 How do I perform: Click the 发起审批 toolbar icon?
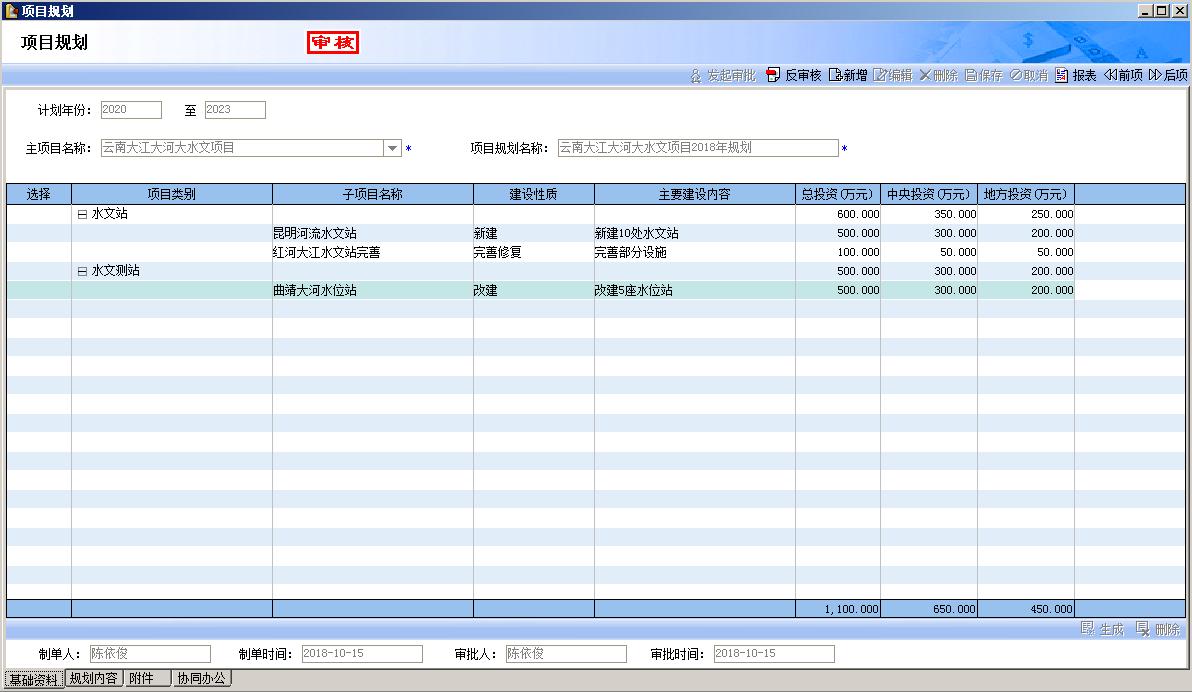696,76
